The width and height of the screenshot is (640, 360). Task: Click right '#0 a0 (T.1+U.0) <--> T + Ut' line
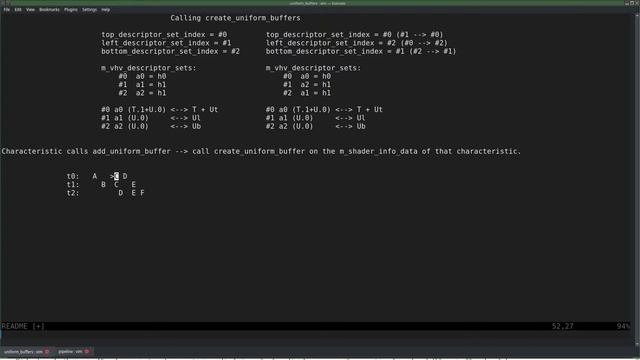click(324, 109)
